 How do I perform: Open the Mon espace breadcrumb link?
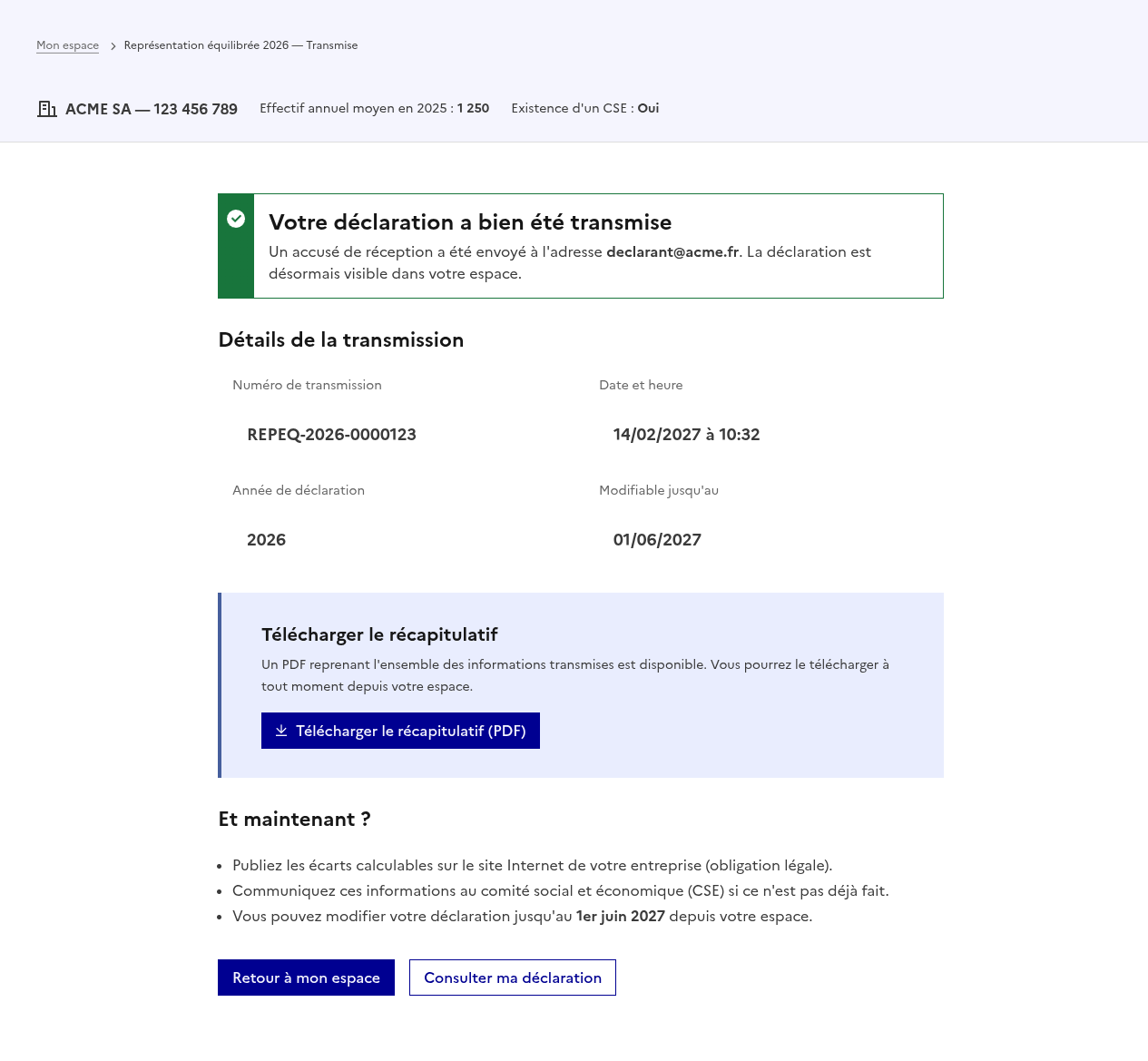[x=67, y=44]
